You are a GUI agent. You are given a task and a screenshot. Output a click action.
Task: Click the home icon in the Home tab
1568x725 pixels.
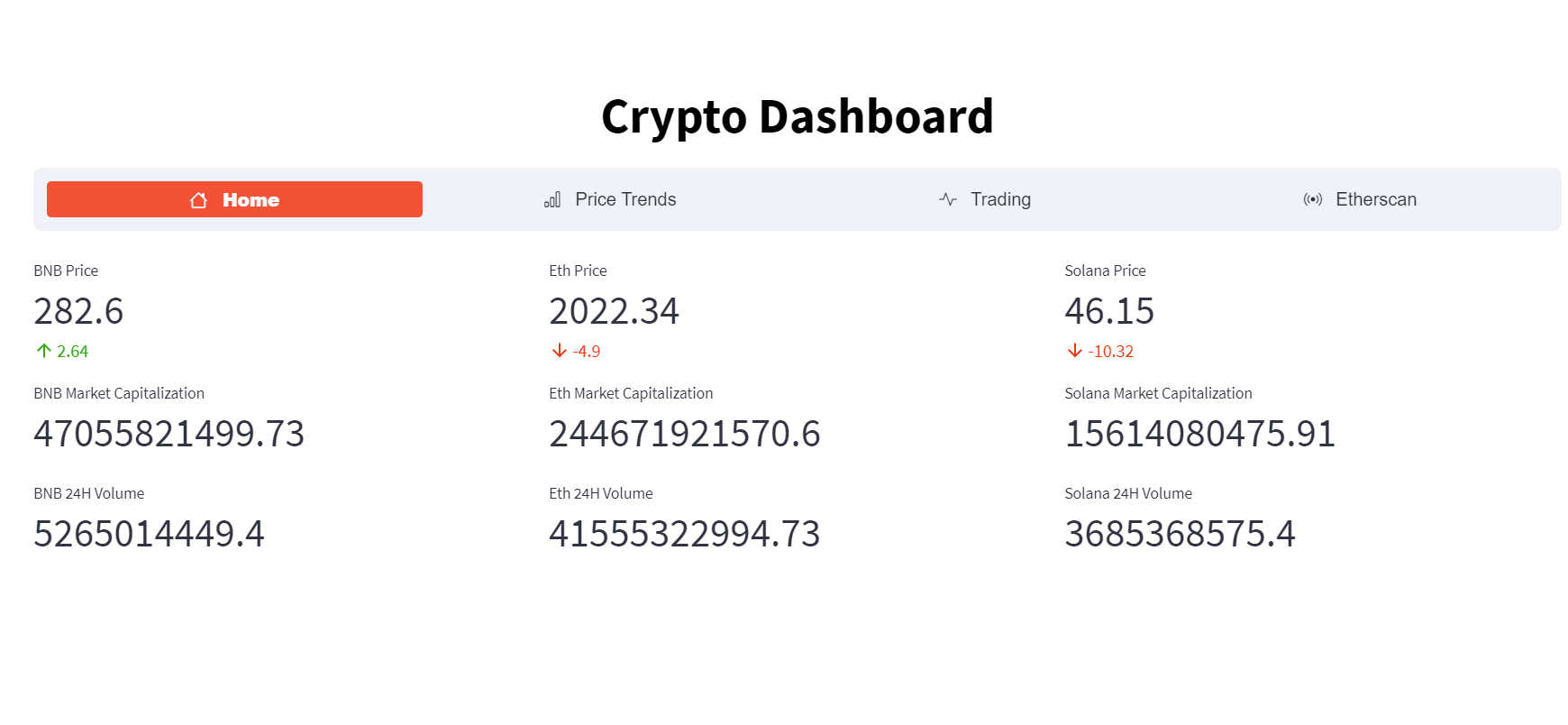[197, 199]
